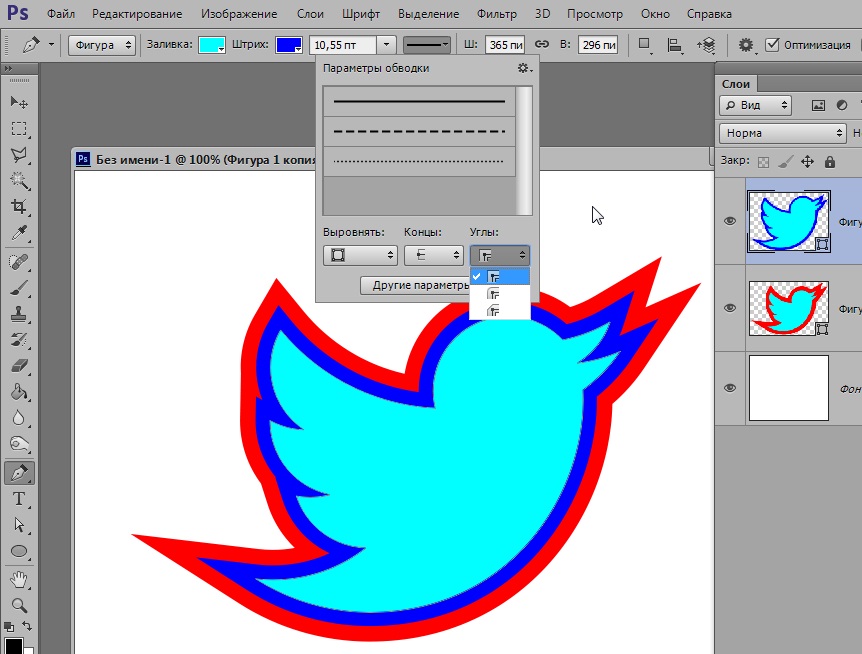Open stroke line type dropdown
Screen dimensions: 862x654
427,45
